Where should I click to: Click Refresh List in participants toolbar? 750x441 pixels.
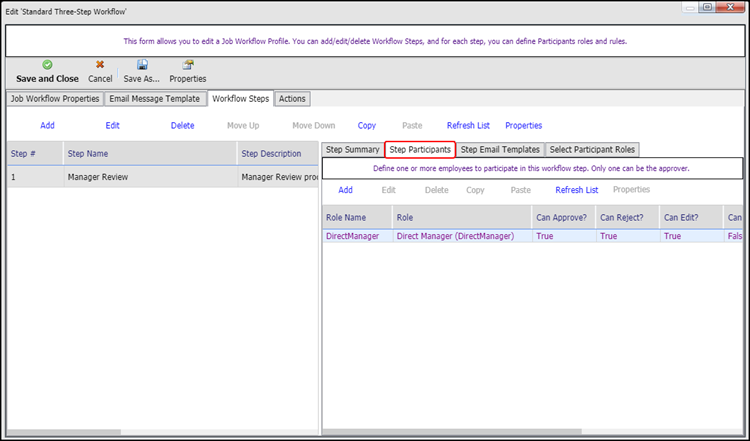point(577,190)
